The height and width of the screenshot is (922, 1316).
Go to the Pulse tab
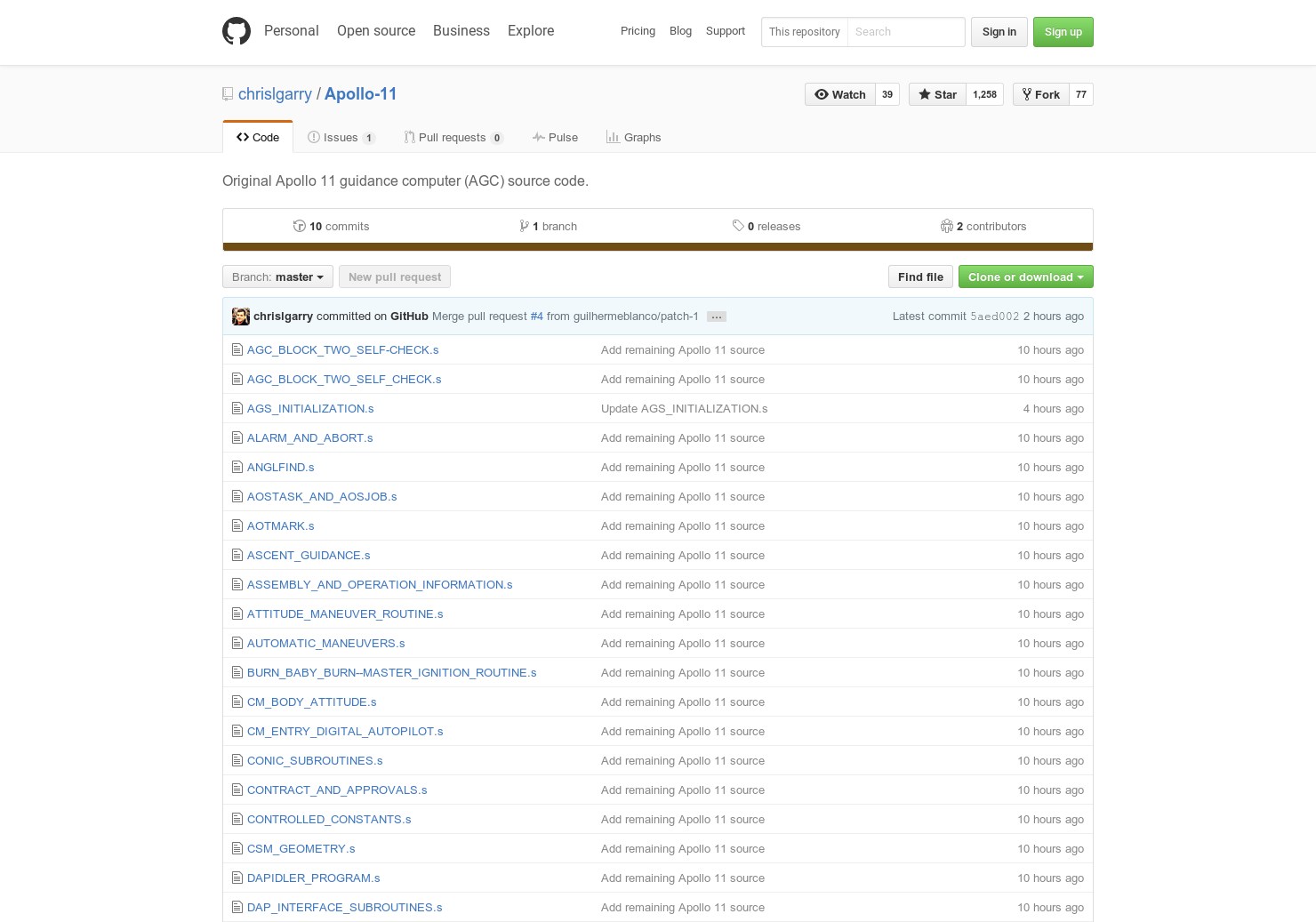coord(555,138)
